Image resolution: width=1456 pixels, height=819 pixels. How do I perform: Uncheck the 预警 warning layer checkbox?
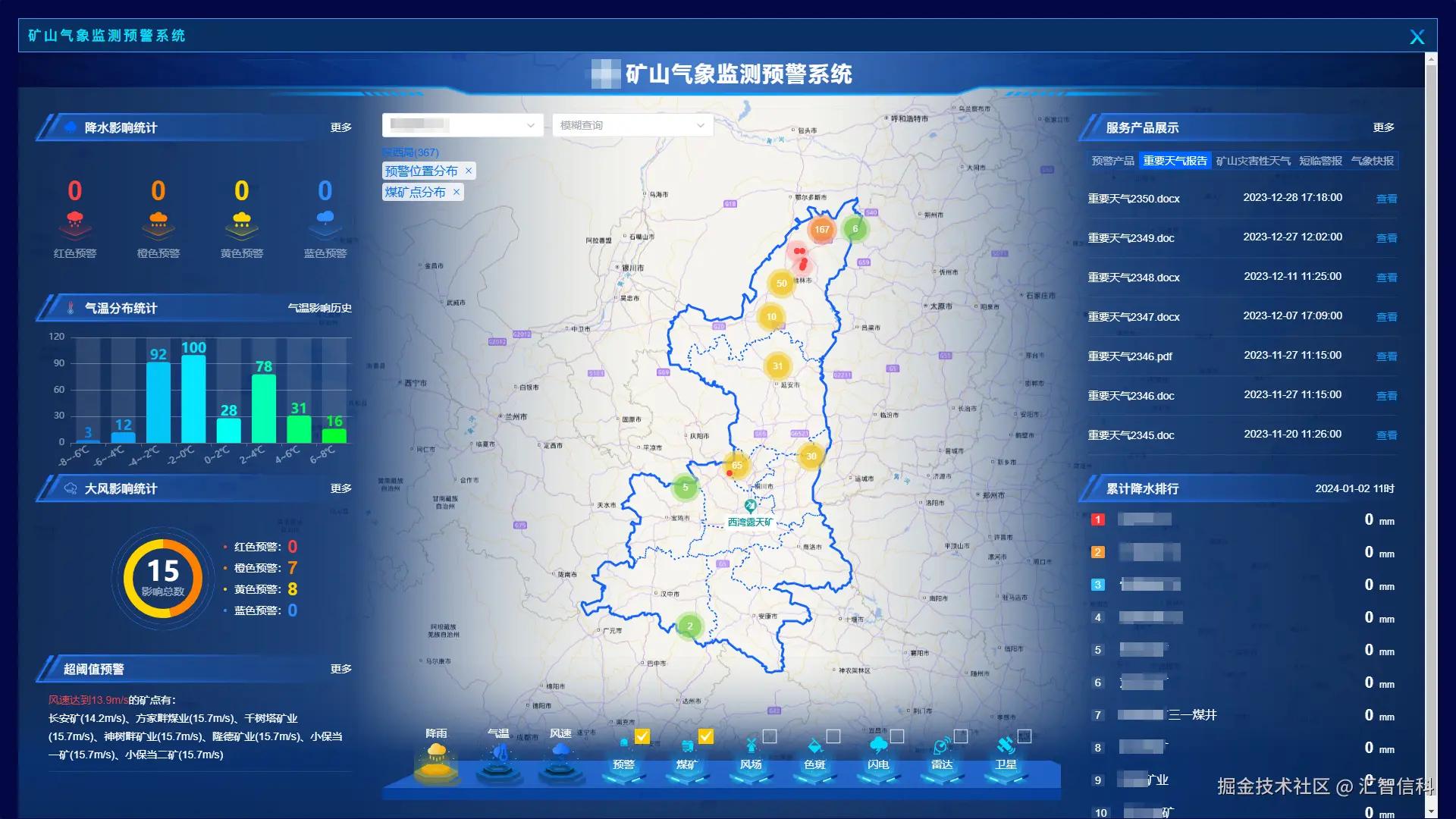pos(642,736)
